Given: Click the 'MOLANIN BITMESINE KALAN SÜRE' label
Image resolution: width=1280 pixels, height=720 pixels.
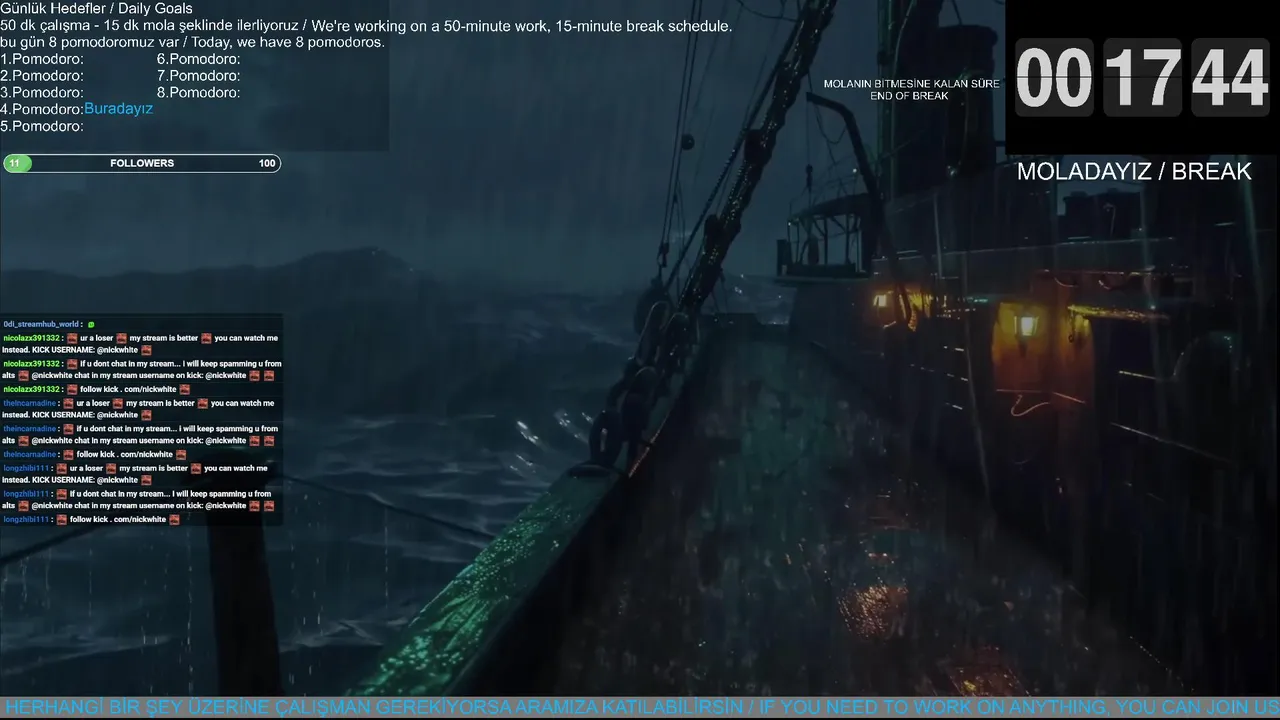Looking at the screenshot, I should 911,84.
